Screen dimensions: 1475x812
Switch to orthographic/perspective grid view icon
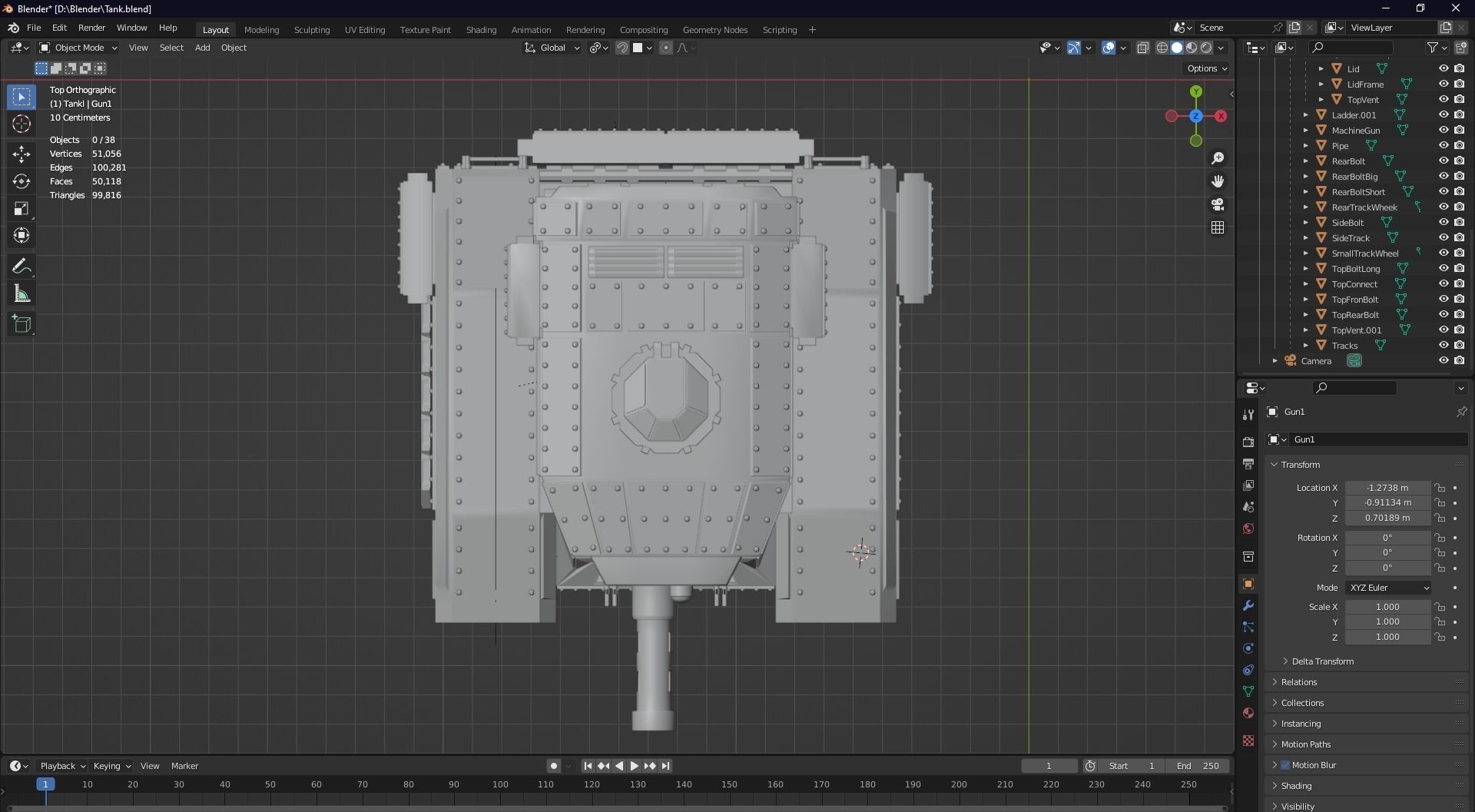[1218, 227]
